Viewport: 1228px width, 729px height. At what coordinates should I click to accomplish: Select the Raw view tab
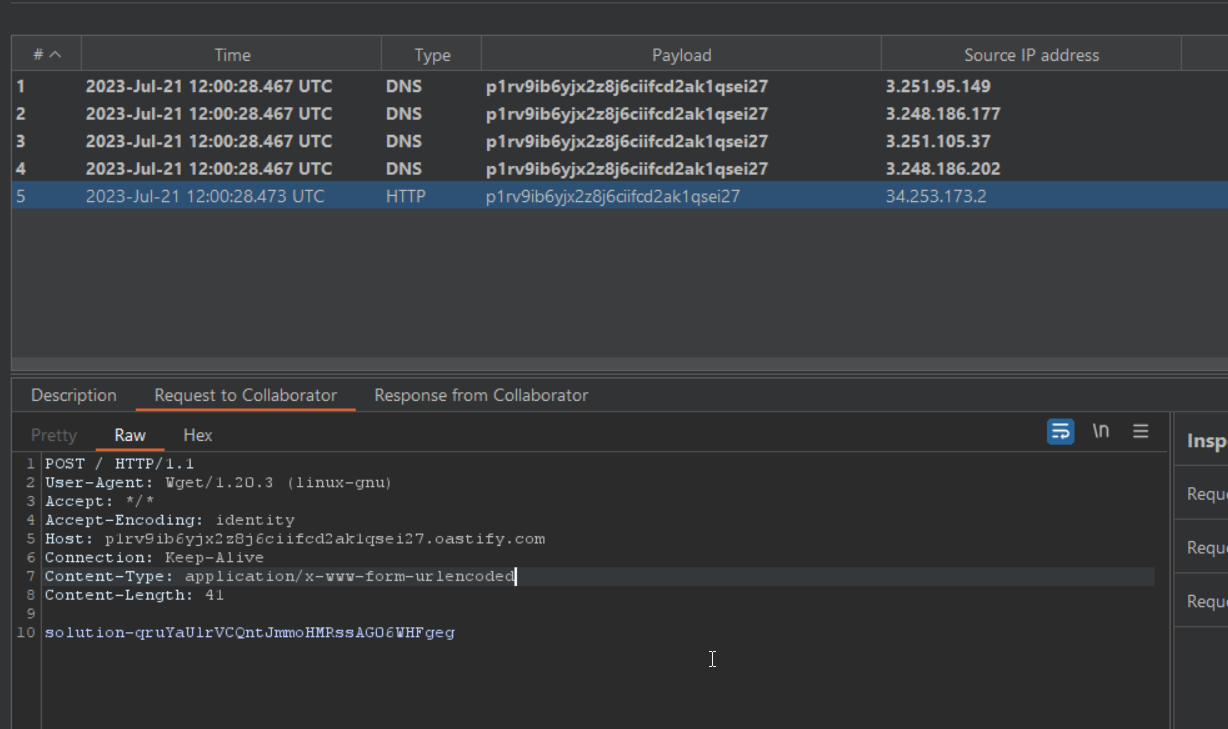point(130,435)
